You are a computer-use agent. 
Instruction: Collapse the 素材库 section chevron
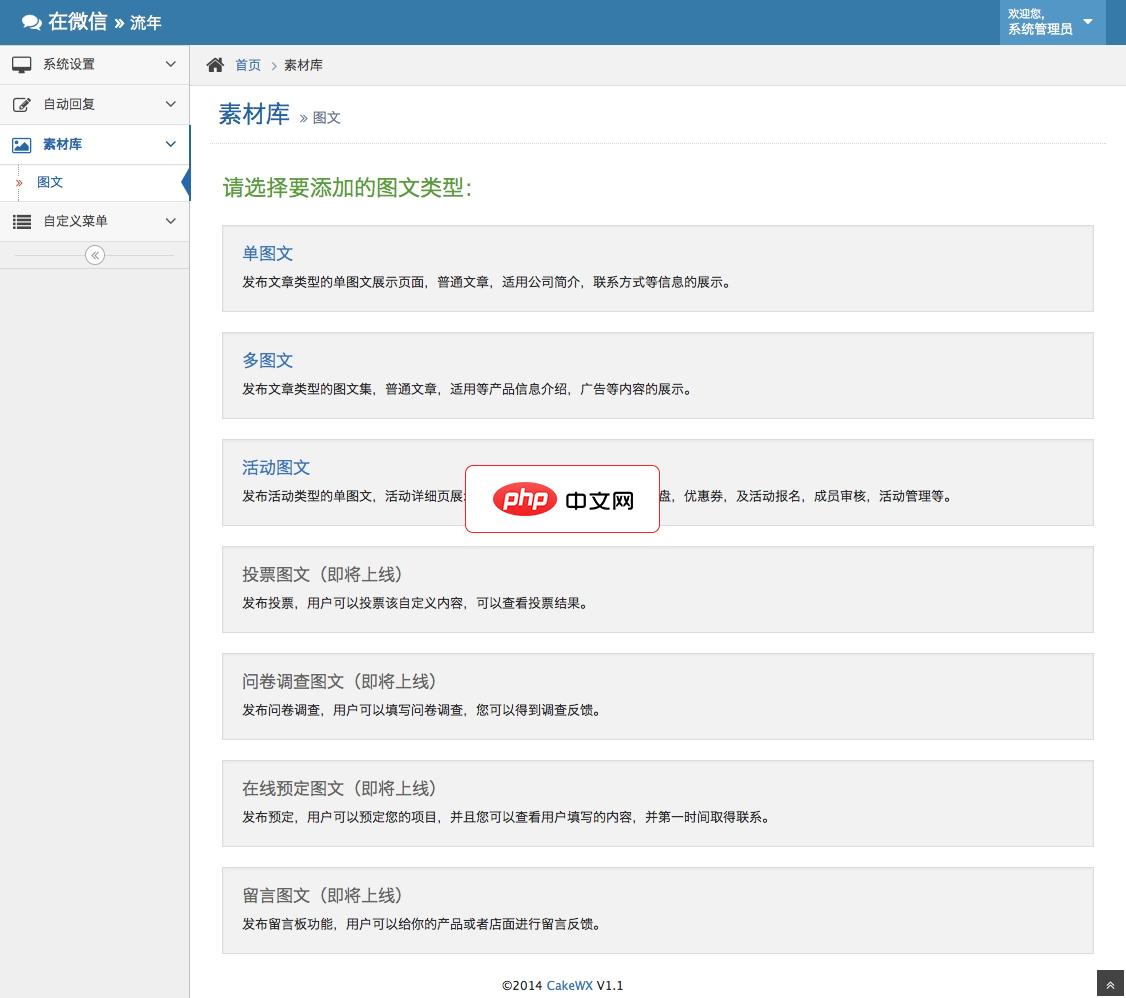tap(170, 144)
